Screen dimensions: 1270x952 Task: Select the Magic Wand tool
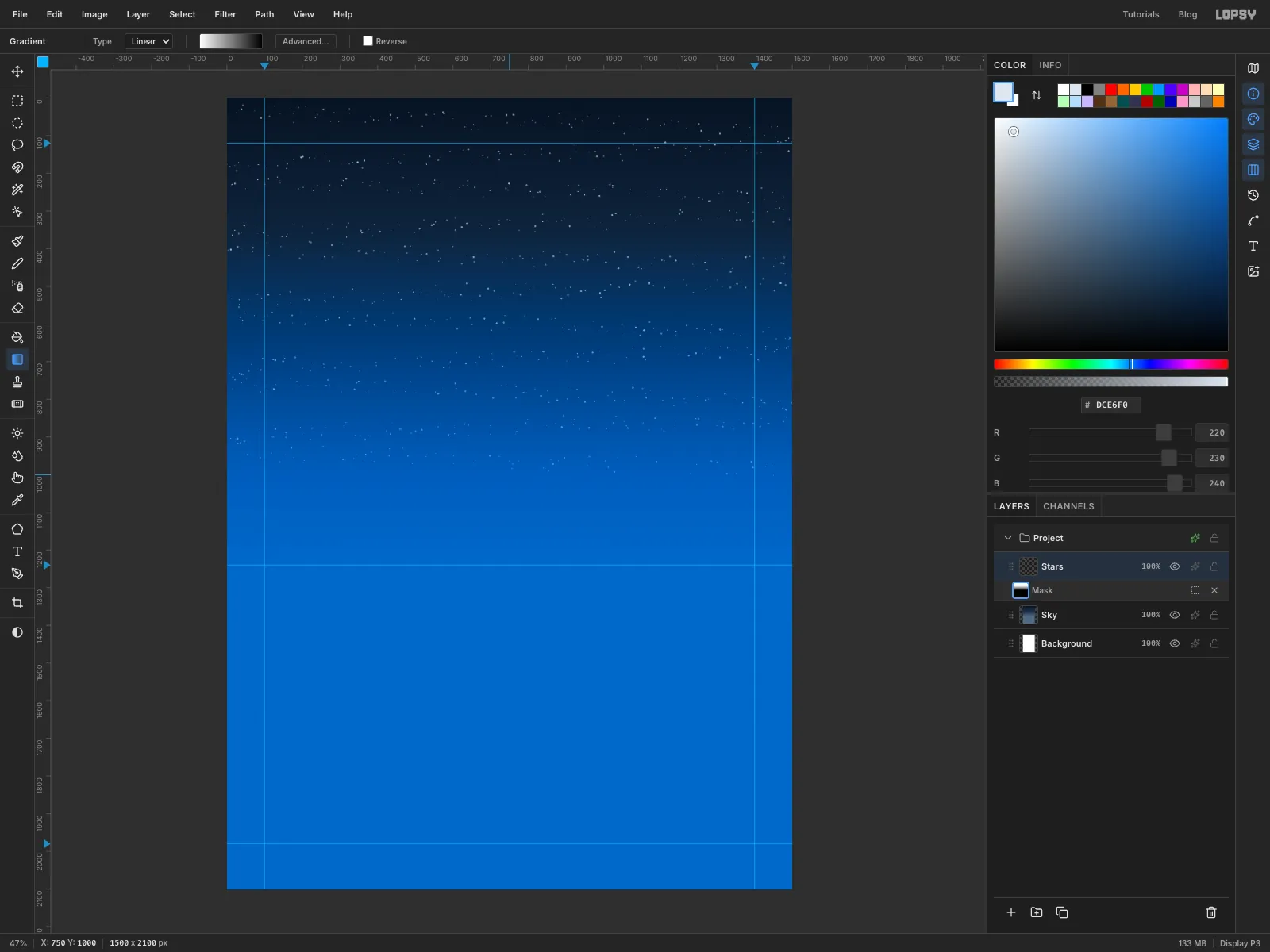tap(17, 190)
